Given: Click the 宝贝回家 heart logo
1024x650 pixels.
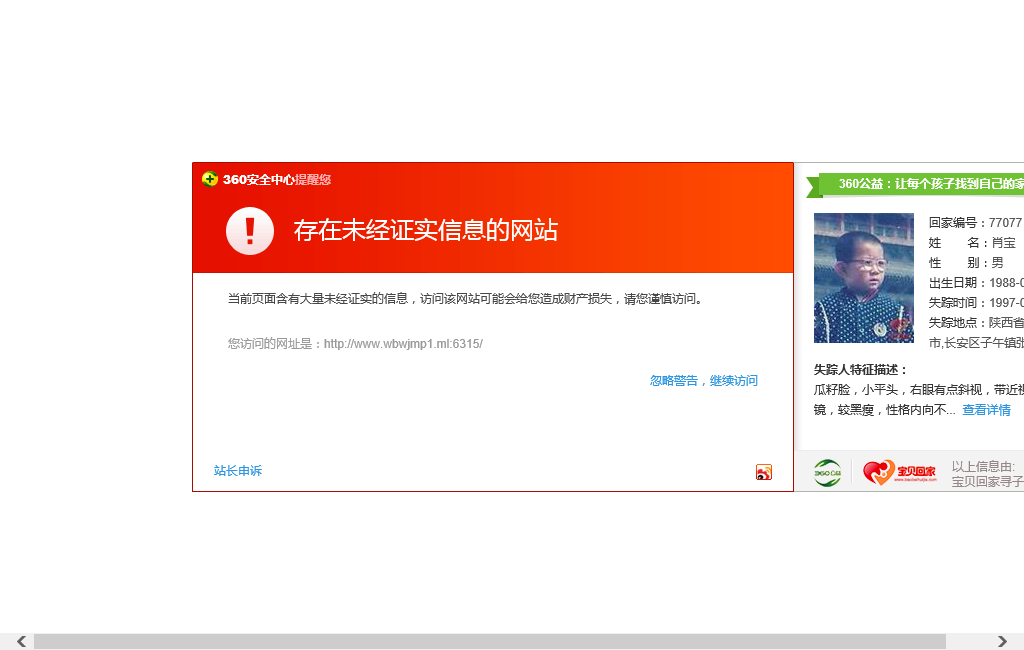Looking at the screenshot, I should (x=899, y=472).
